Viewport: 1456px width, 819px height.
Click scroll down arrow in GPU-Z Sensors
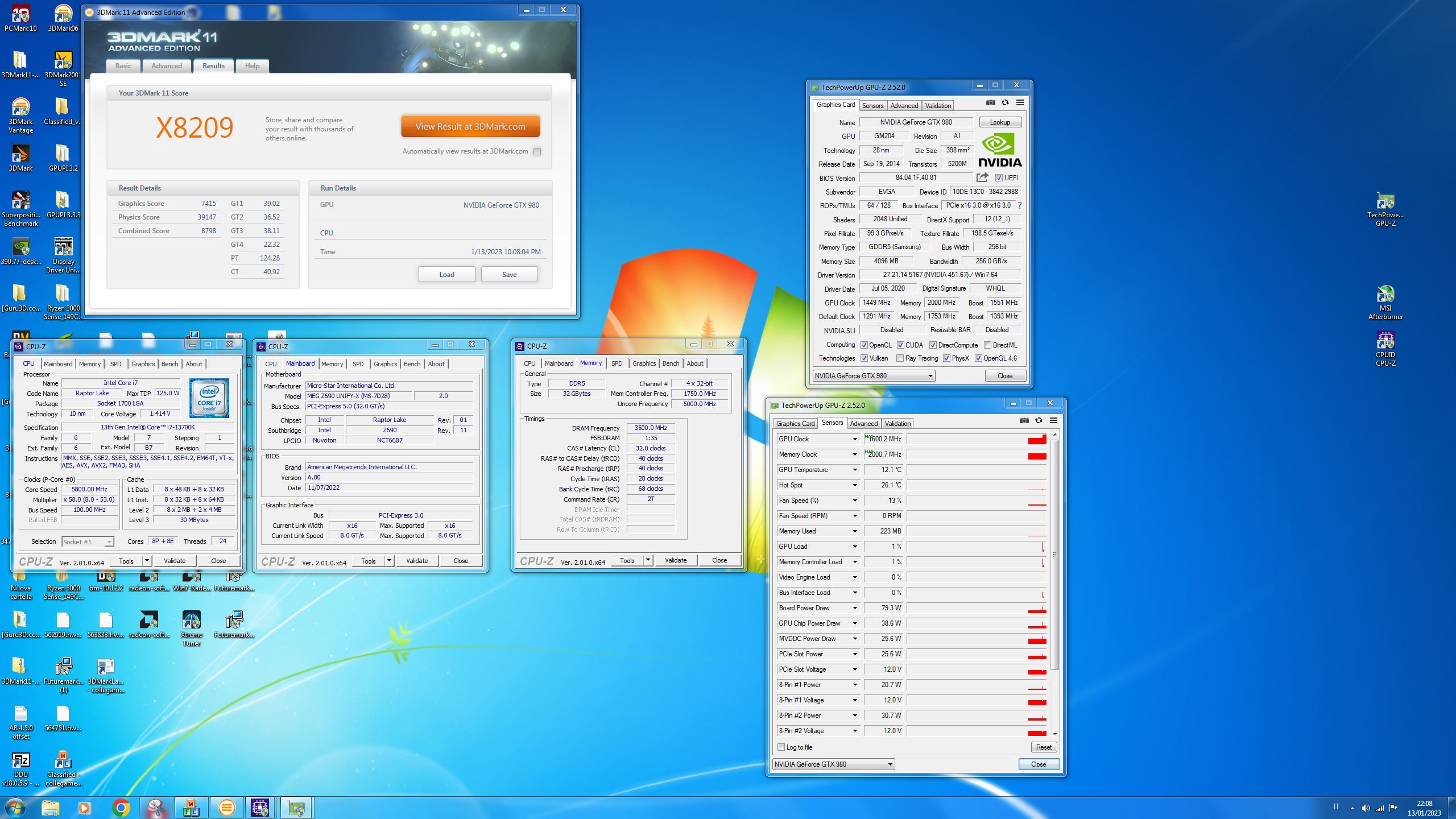coord(1054,734)
